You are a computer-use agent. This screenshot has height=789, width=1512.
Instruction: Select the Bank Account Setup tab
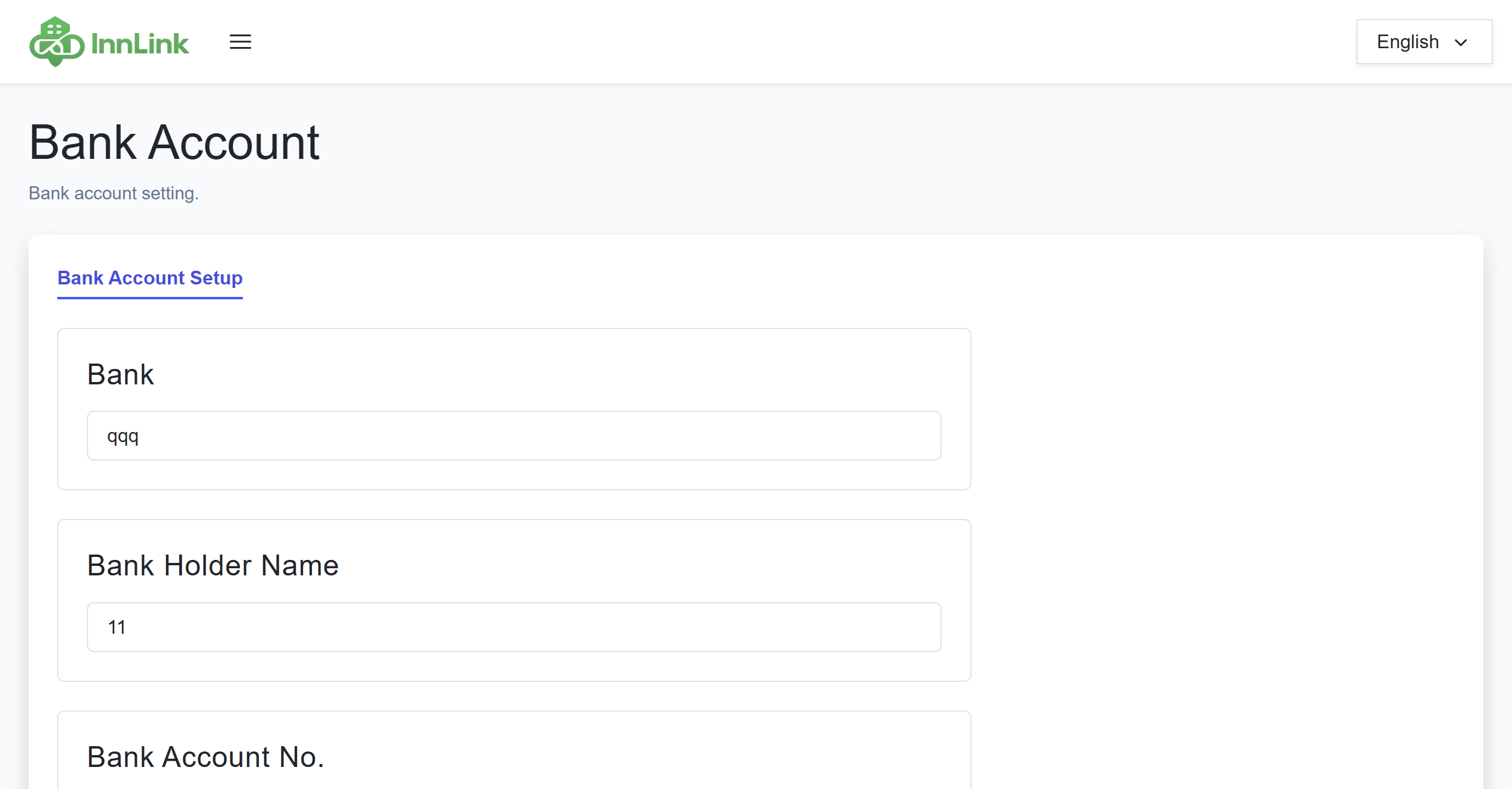tap(150, 278)
